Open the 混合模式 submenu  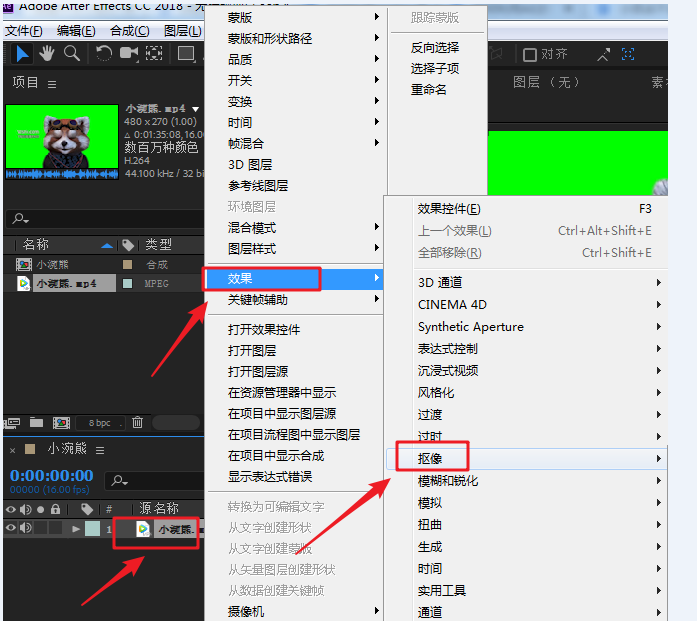coord(295,228)
